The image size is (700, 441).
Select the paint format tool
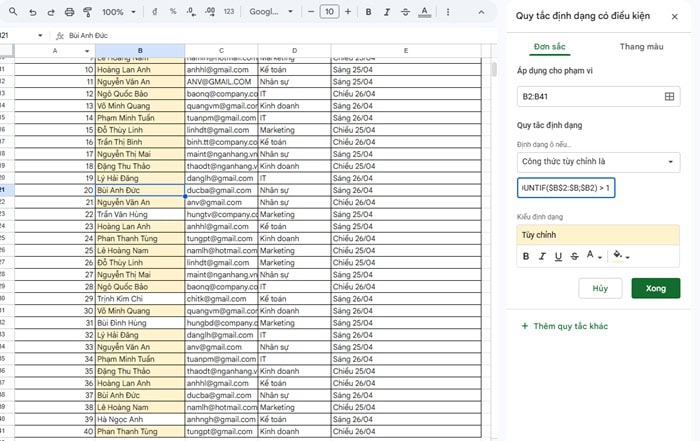(87, 12)
